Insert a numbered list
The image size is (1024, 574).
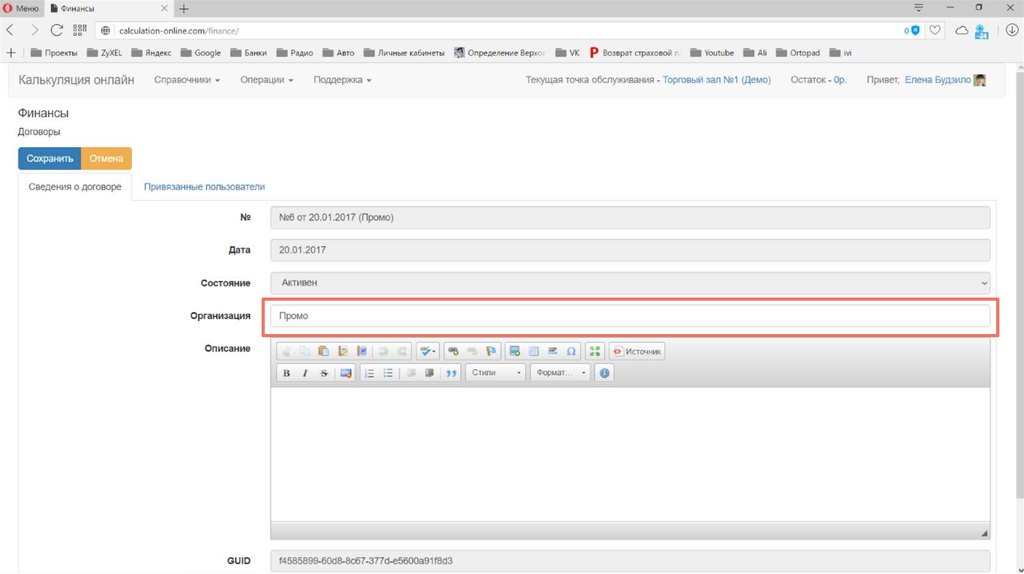point(369,373)
